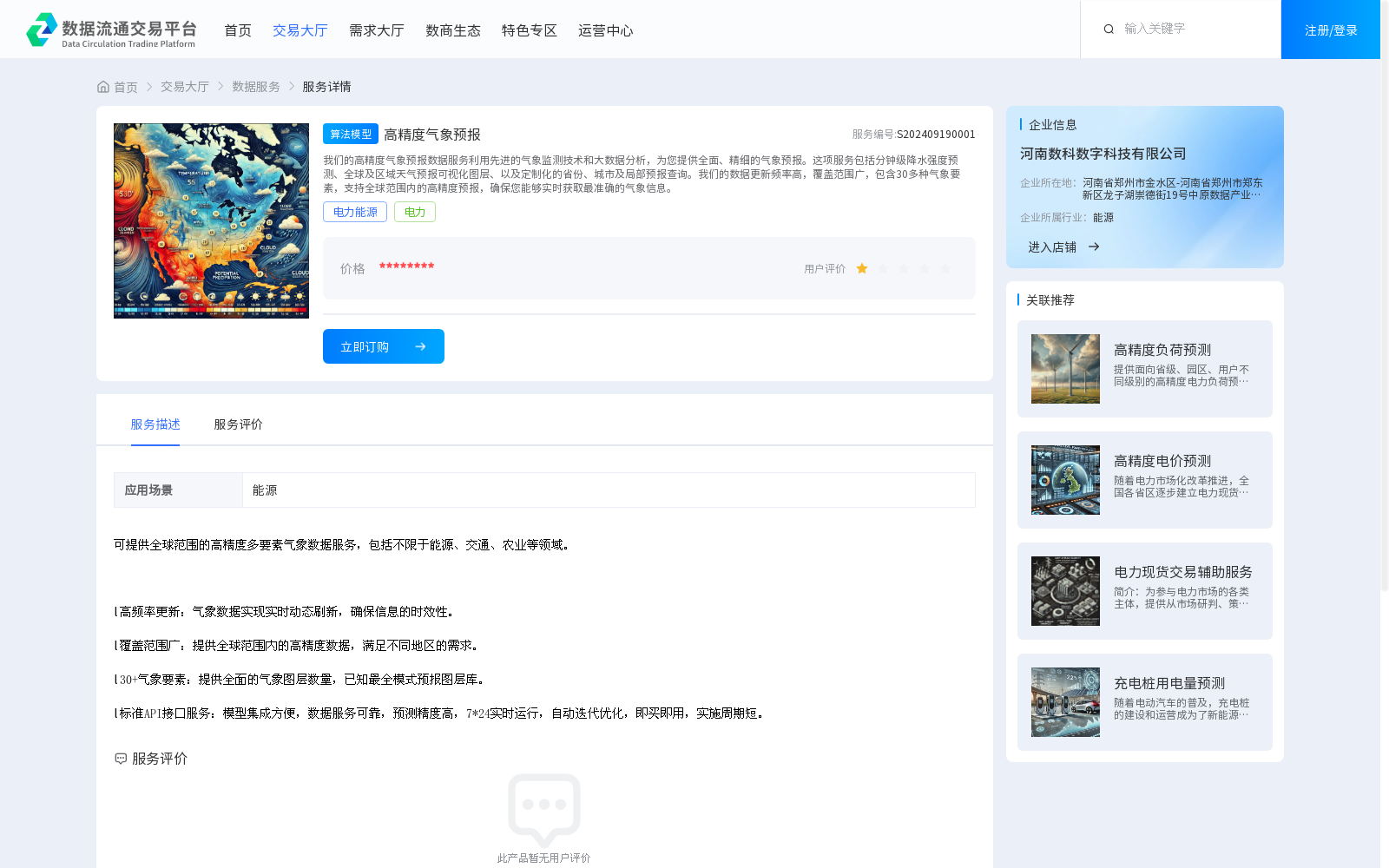Open the 高精度负荷预测 recommendation title
The height and width of the screenshot is (868, 1389).
point(1162,350)
